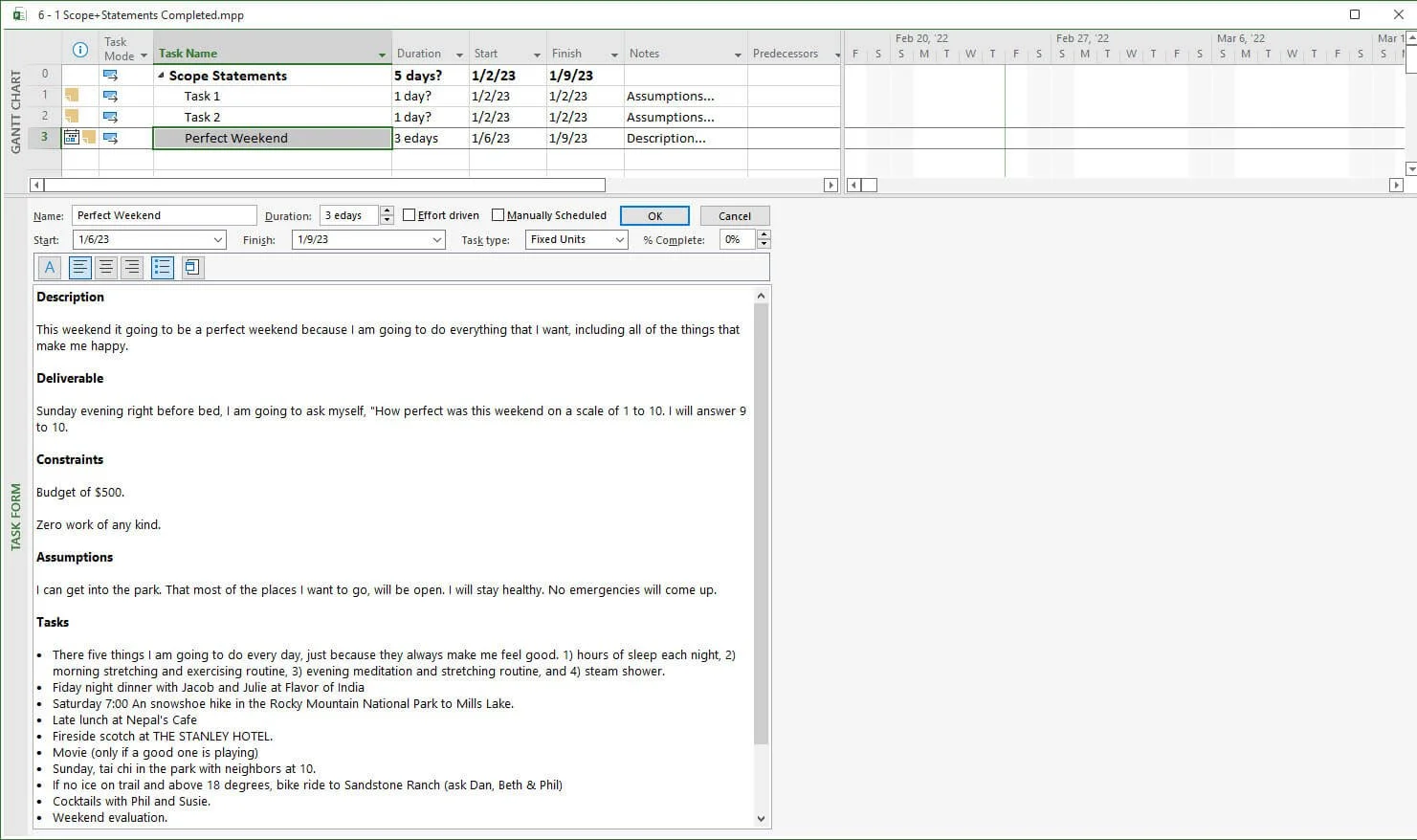The width and height of the screenshot is (1417, 840).
Task: Click the Task Mode icon for Task 2
Action: [x=111, y=116]
